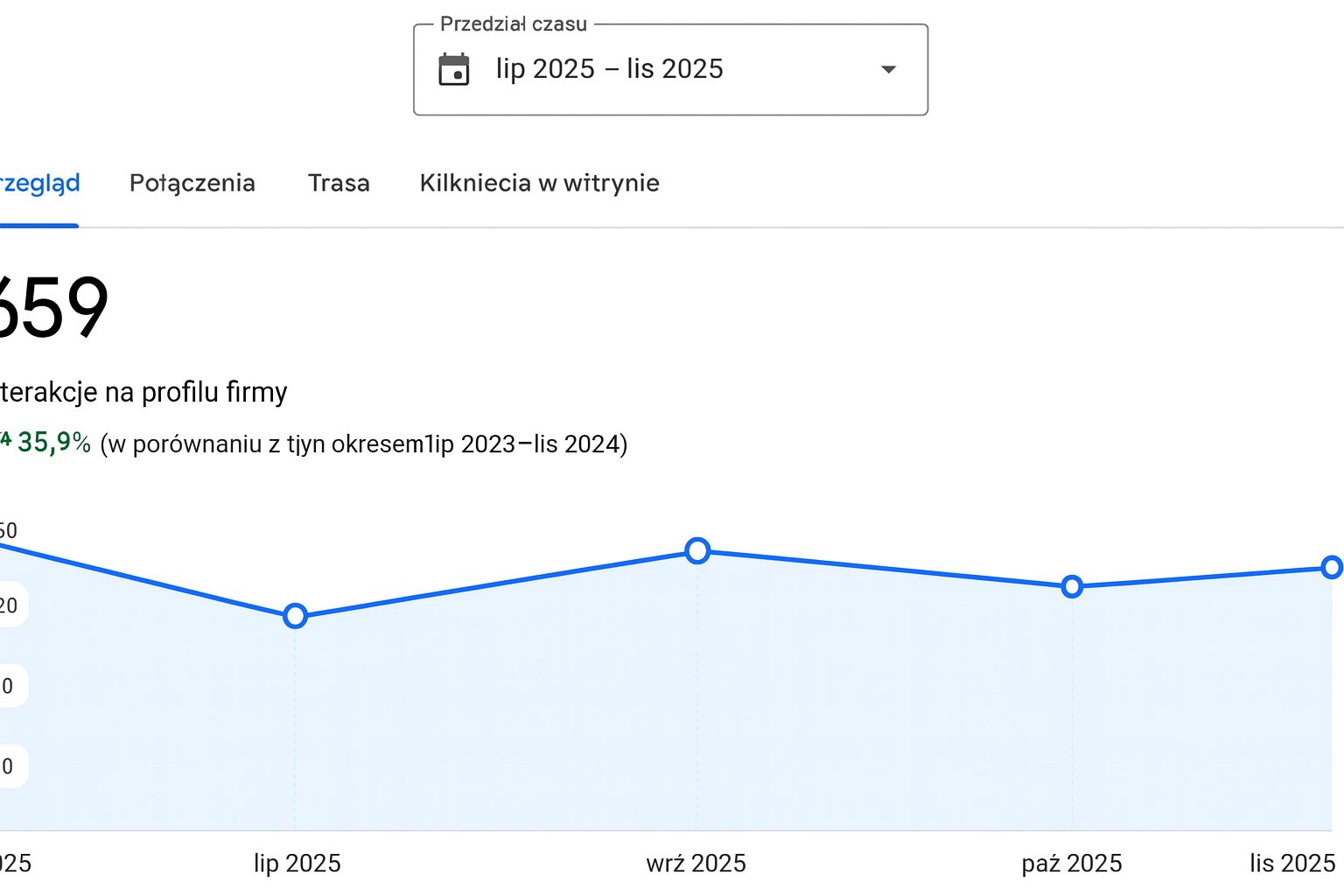Screen dimensions: 1344x896
Task: Open the Połączenia tab
Action: click(x=192, y=184)
